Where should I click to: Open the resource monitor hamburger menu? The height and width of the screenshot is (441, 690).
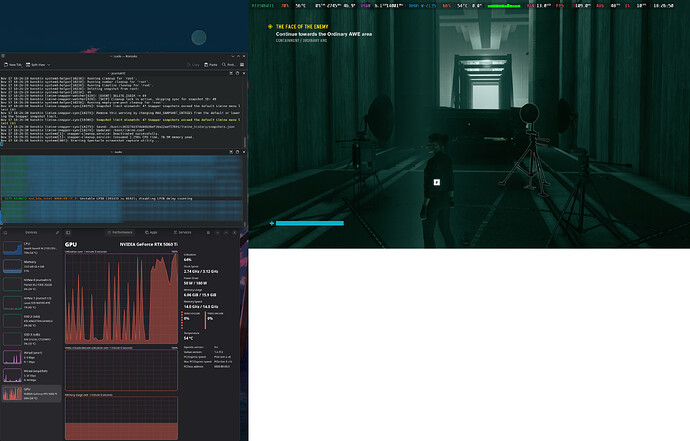point(208,232)
